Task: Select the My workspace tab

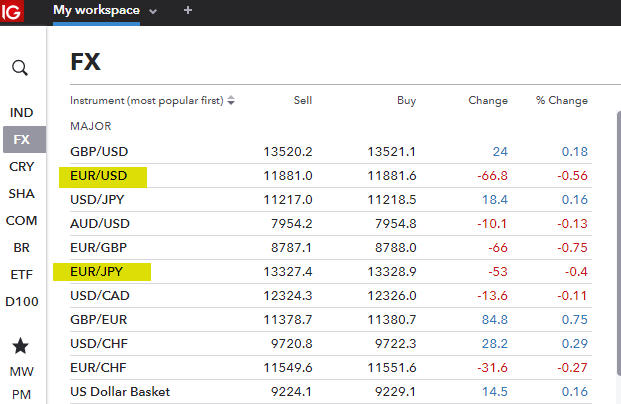Action: [x=96, y=10]
